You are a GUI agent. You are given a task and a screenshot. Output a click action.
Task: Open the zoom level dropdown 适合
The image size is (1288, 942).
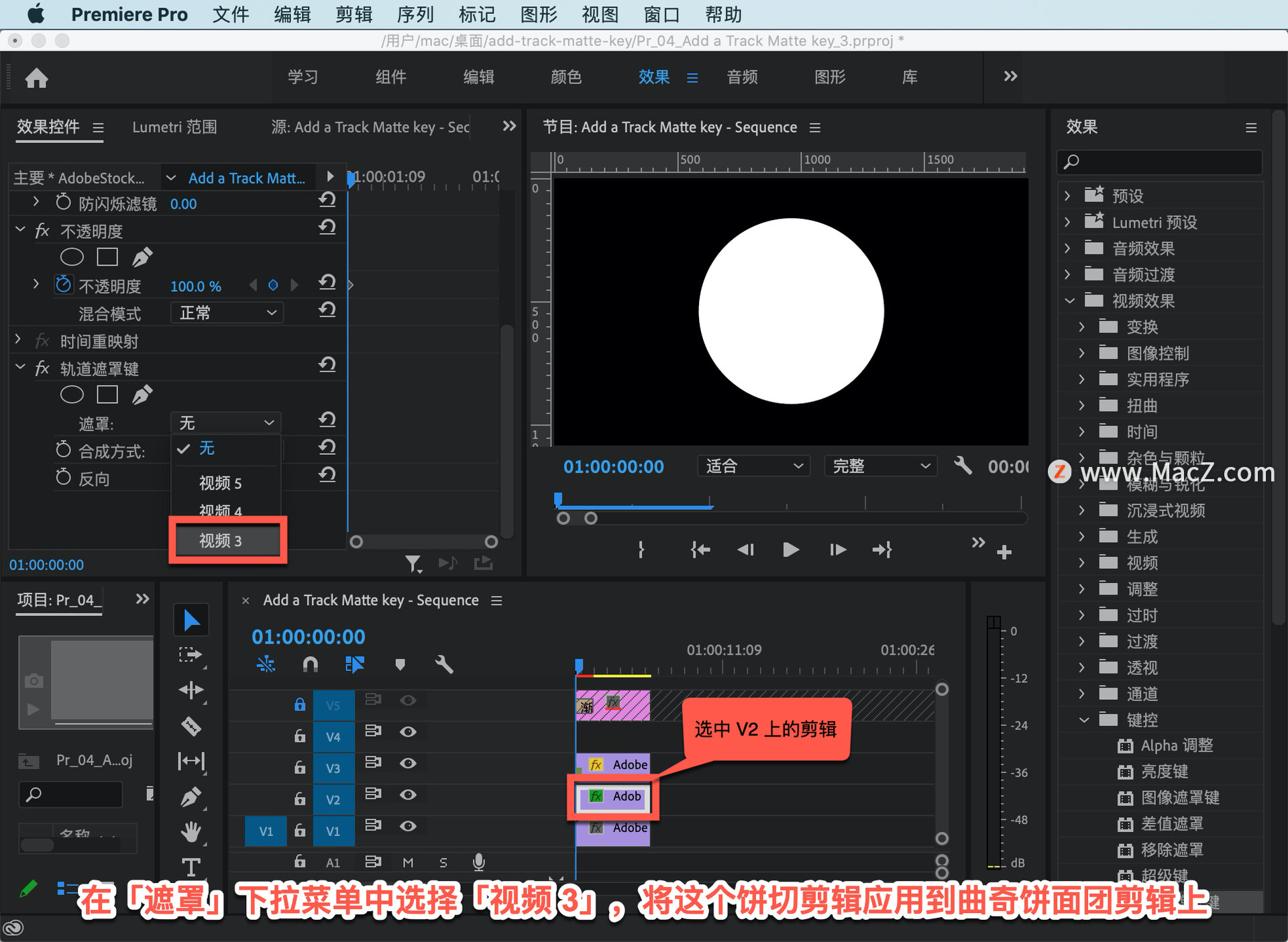753,466
